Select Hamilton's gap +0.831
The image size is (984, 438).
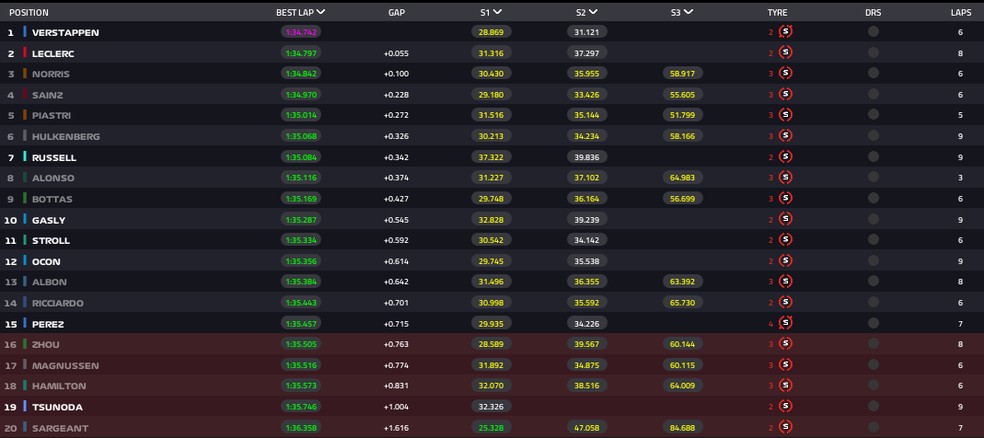(396, 387)
